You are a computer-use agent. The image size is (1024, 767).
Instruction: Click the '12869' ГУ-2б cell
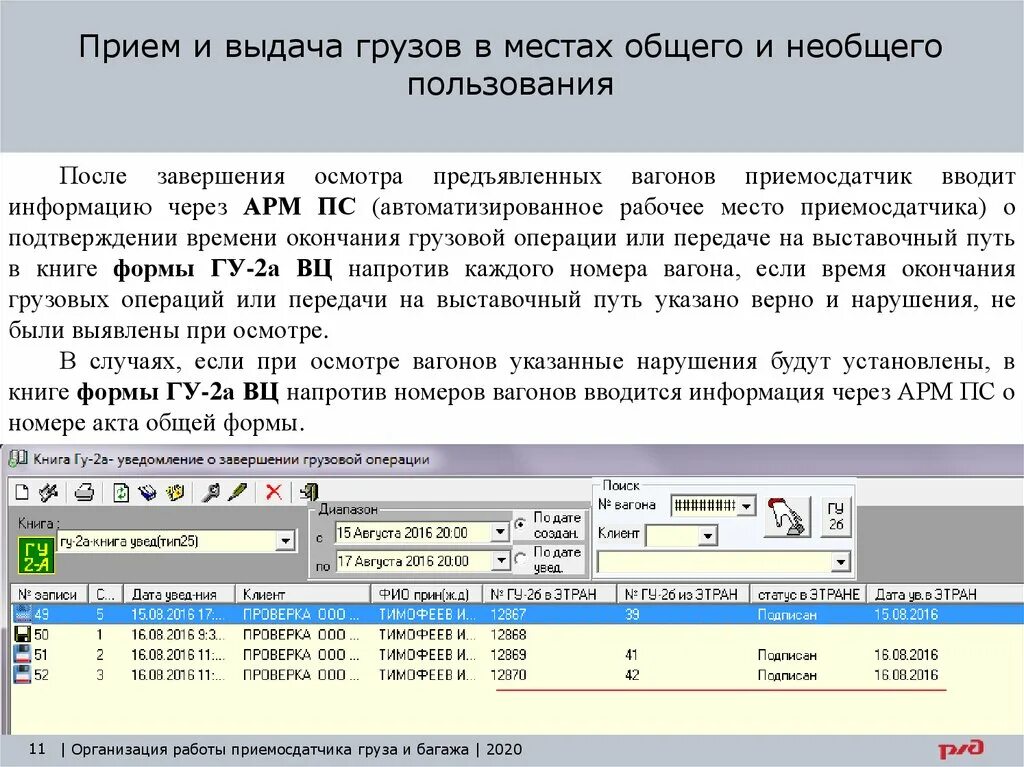(x=508, y=655)
